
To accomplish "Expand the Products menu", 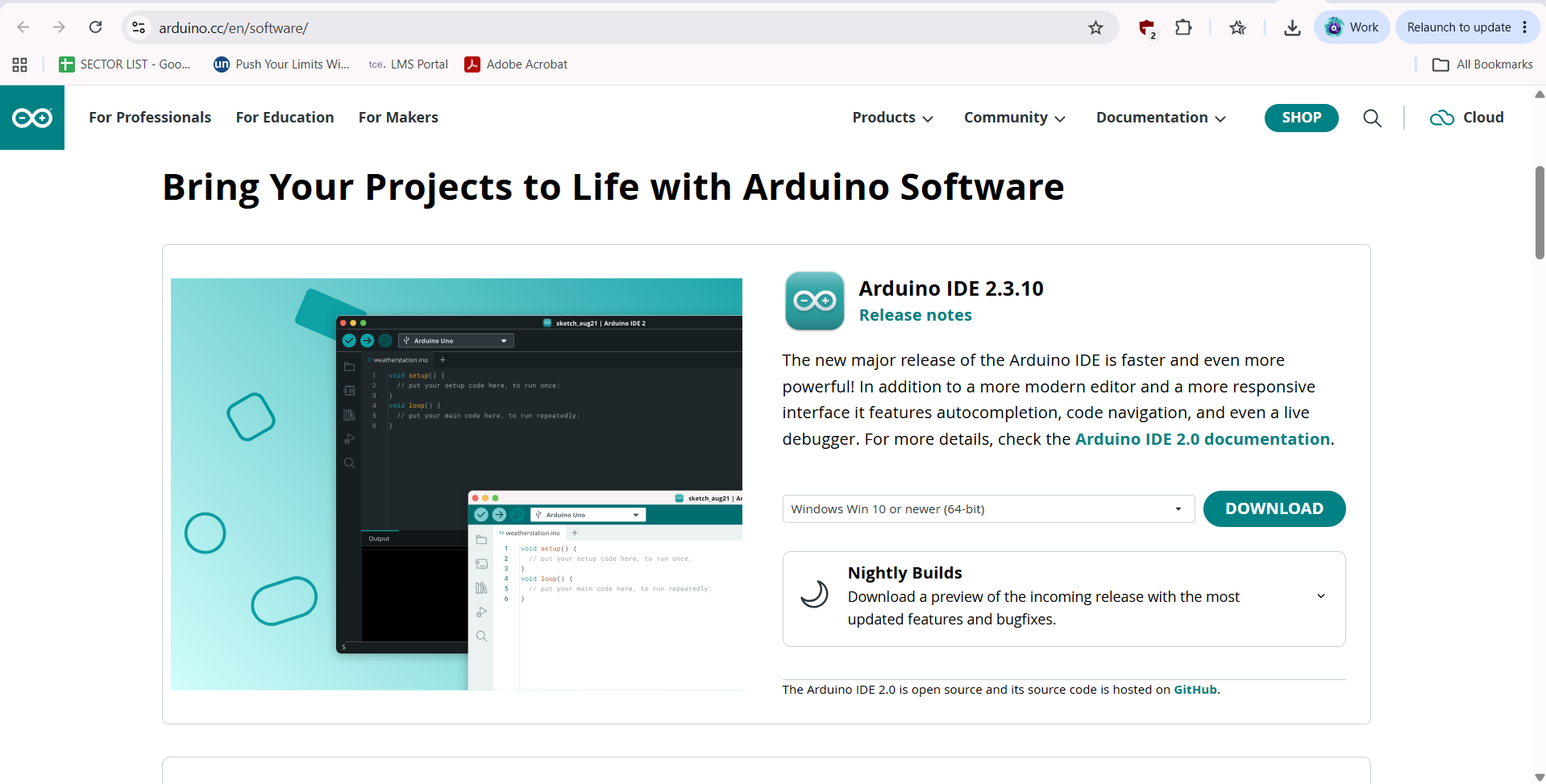I will (892, 118).
